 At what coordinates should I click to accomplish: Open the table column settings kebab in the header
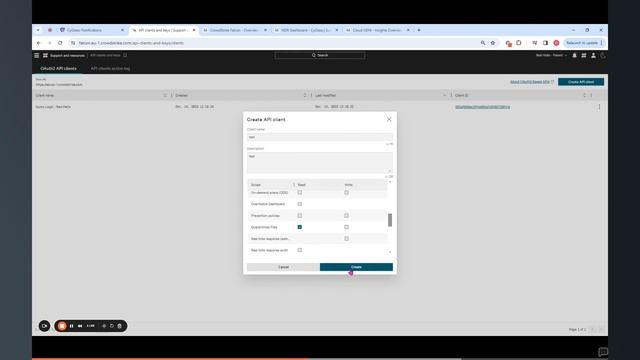coord(591,96)
